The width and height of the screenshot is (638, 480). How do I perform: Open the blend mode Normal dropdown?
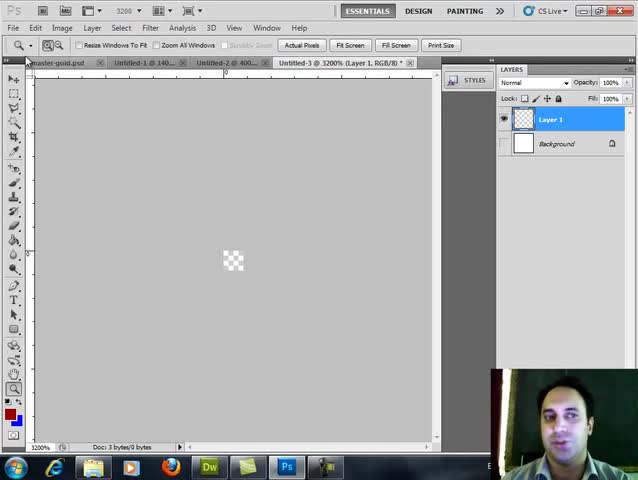click(x=534, y=83)
